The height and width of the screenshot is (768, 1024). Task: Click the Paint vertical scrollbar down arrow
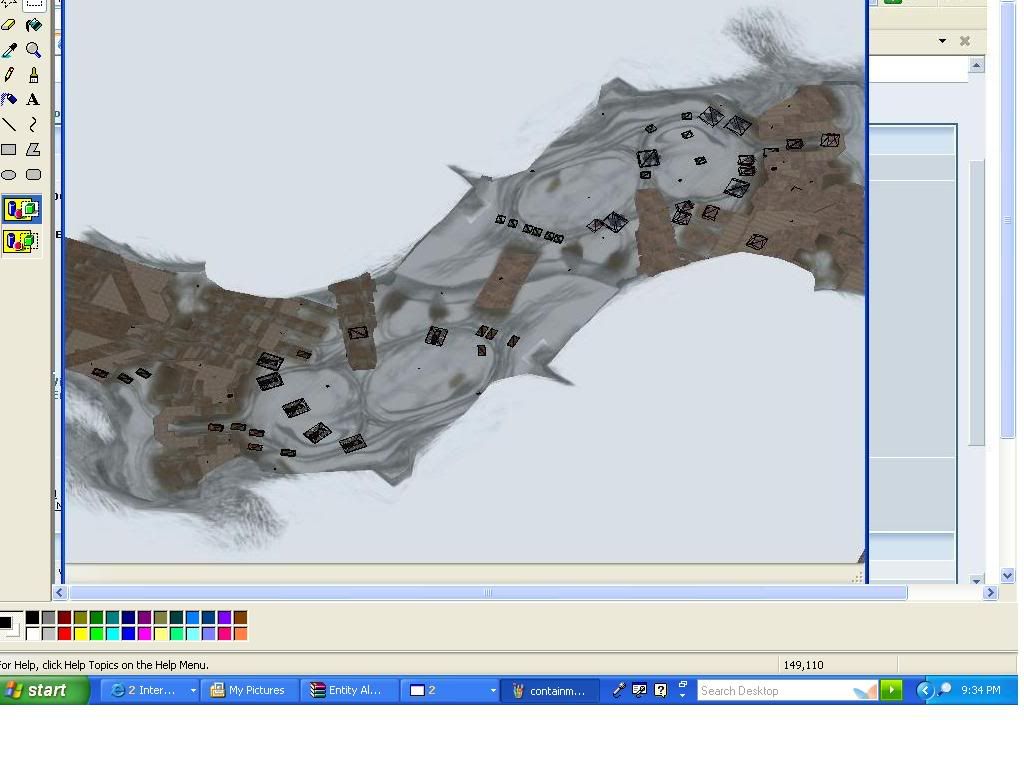1007,575
